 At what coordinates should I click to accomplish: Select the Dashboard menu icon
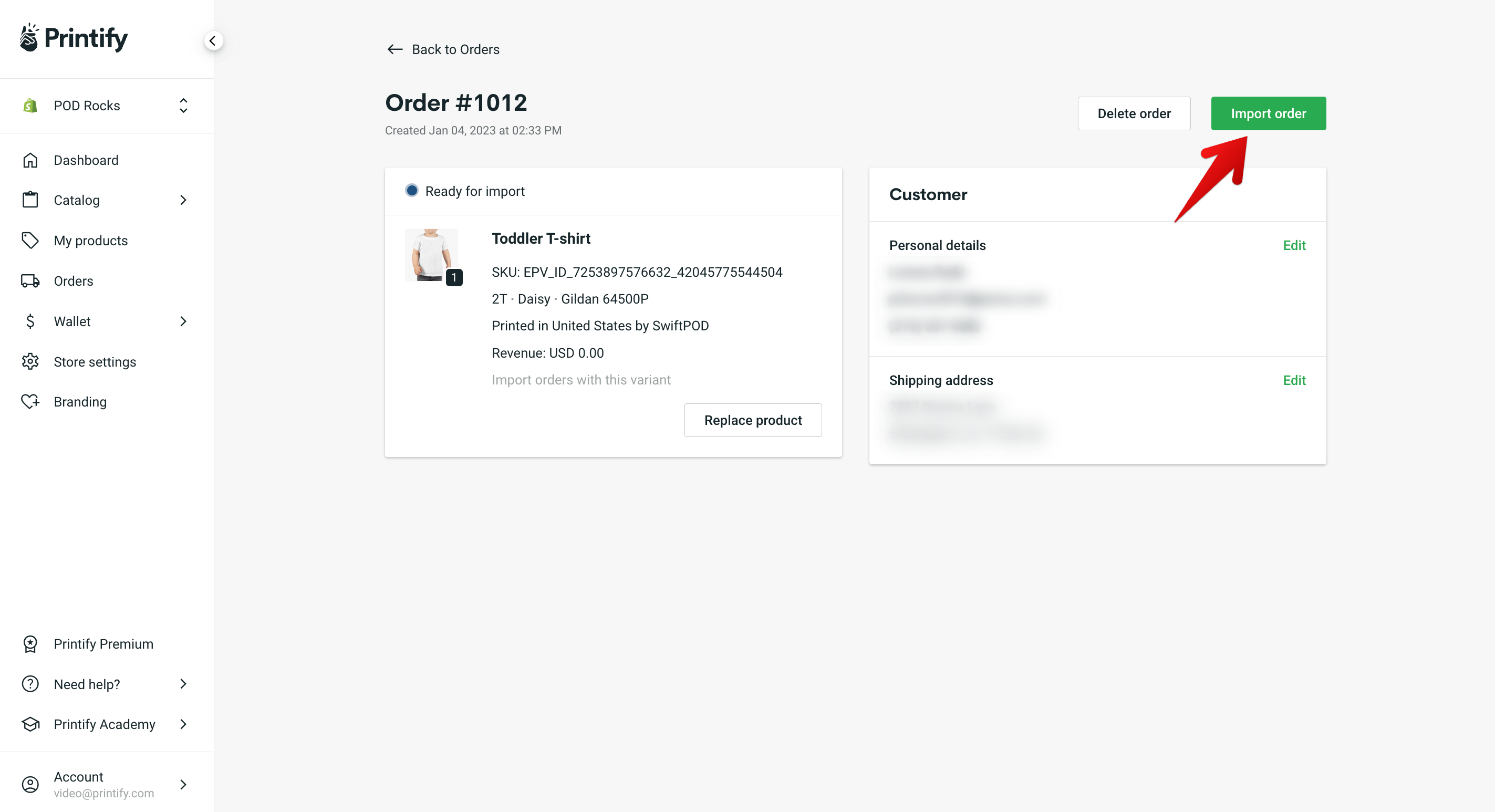(30, 160)
